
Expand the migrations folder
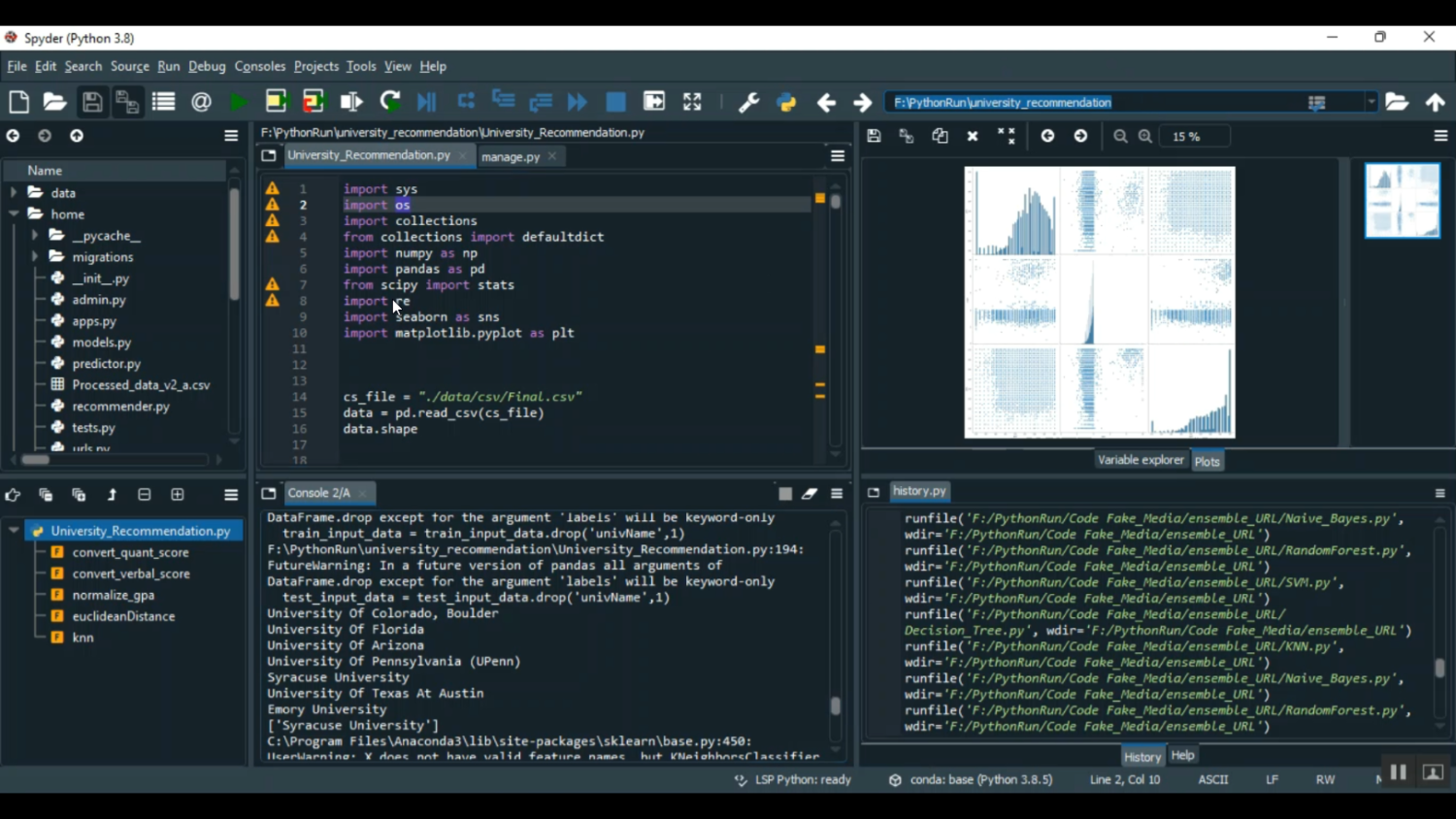coord(35,257)
